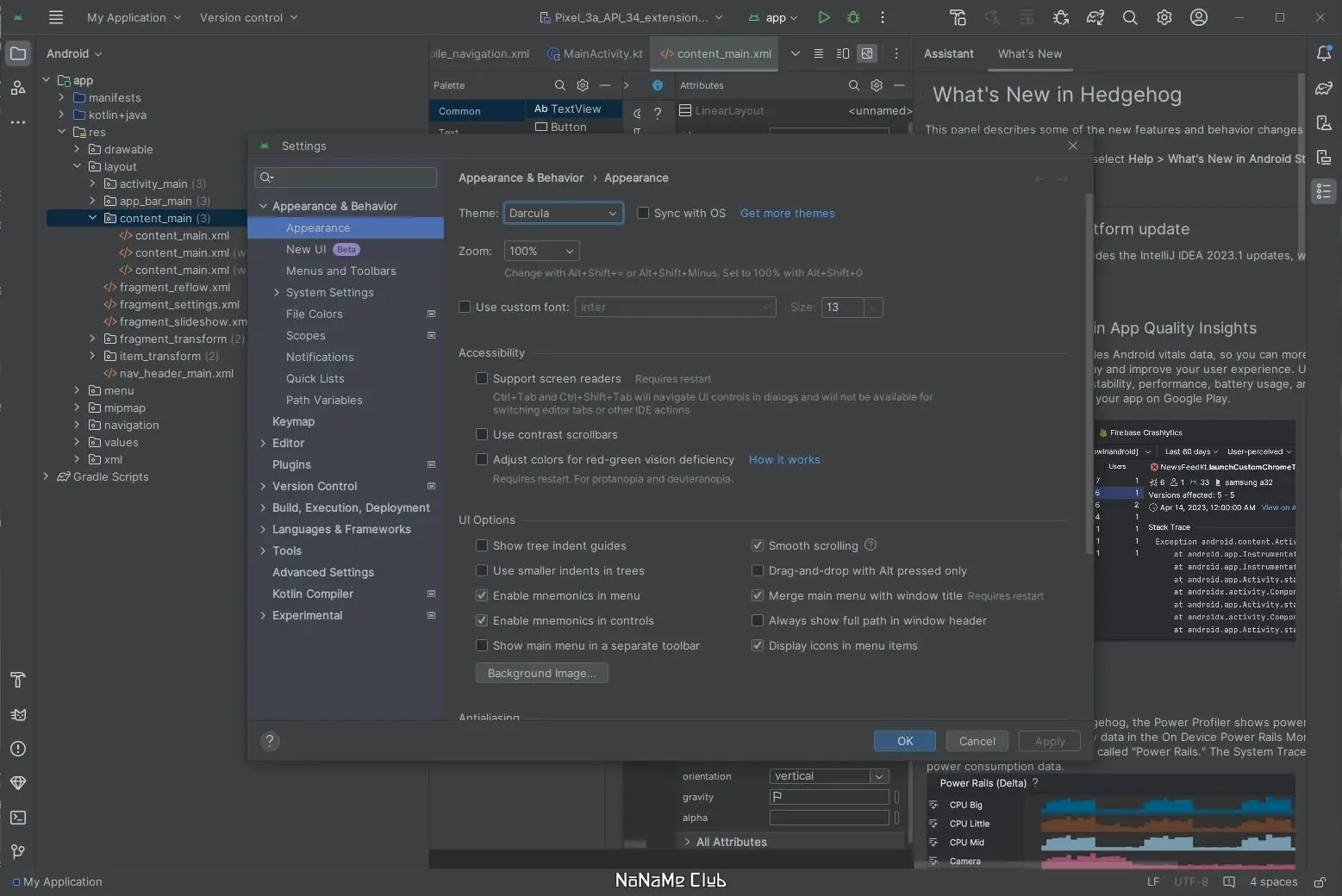Viewport: 1342px width, 896px height.
Task: Disable Smooth scrolling checkbox
Action: pos(758,545)
